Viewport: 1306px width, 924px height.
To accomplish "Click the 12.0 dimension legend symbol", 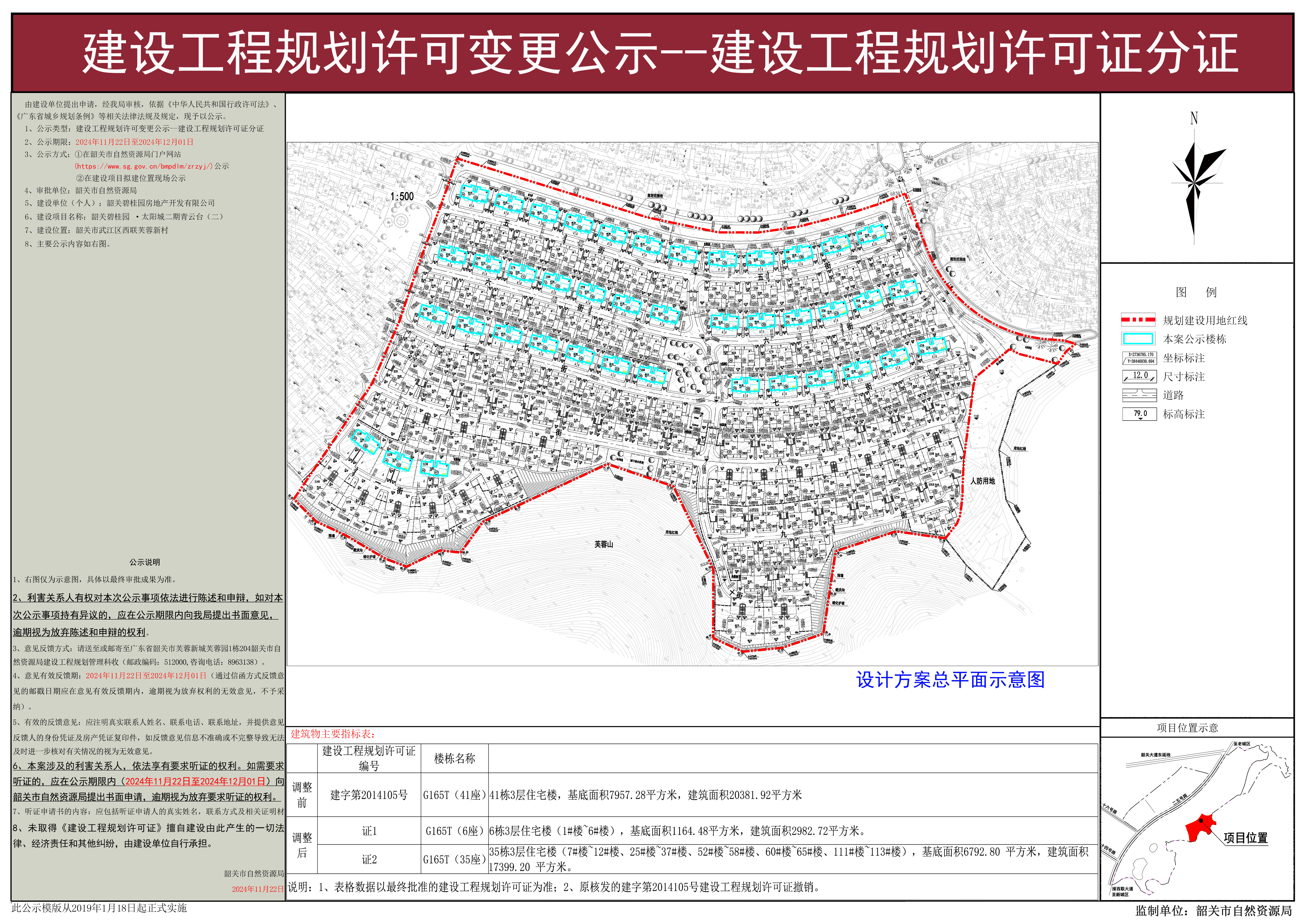I will point(1139,376).
